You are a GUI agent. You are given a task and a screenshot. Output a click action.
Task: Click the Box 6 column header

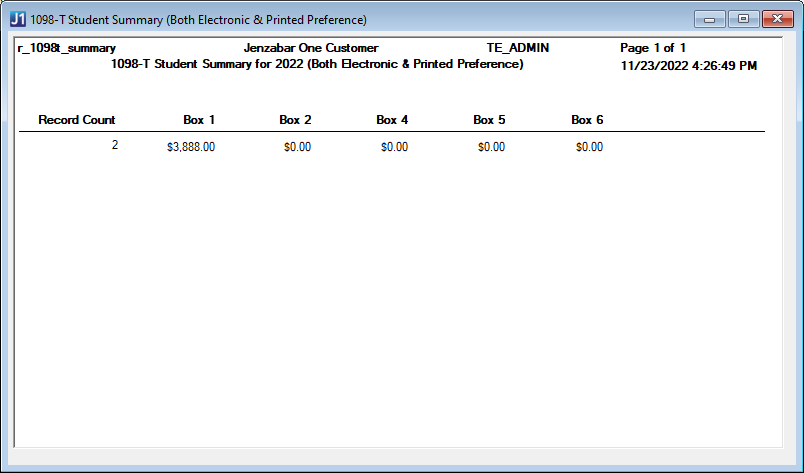[587, 120]
